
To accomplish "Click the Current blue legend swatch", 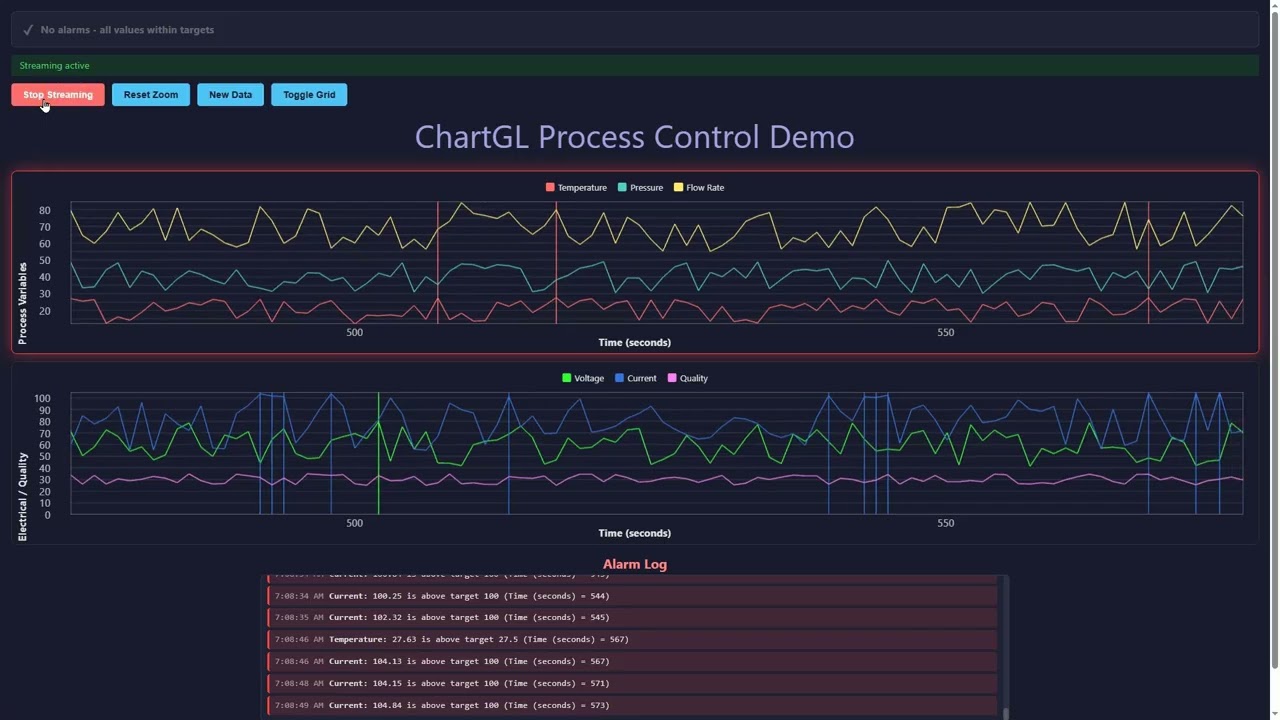I will coord(619,378).
